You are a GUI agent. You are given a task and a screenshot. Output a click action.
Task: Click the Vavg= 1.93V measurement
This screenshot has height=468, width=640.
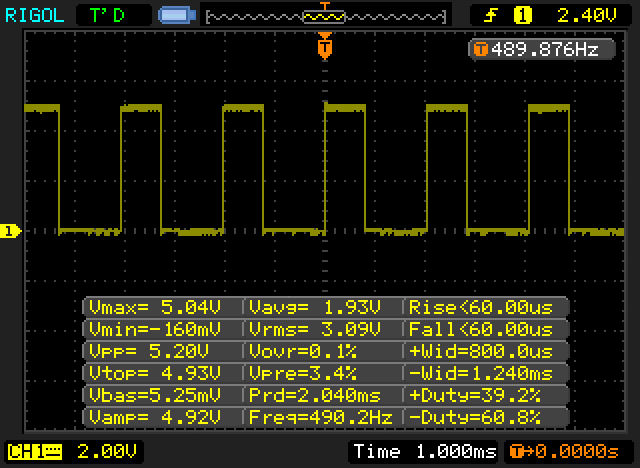tap(315, 307)
